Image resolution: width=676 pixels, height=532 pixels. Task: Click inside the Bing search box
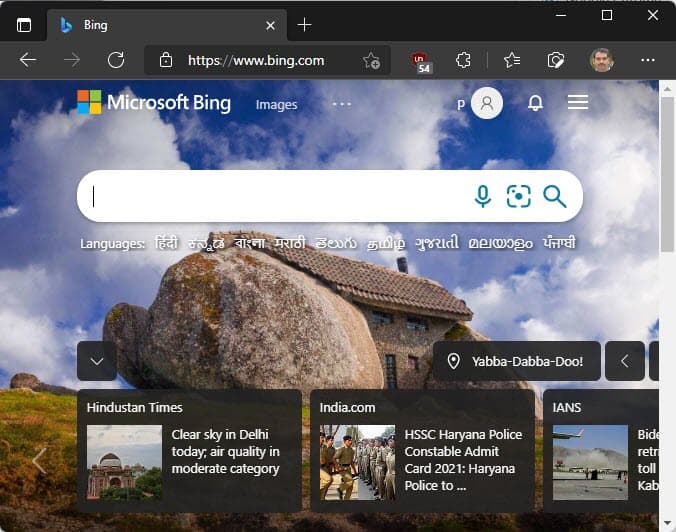(270, 196)
